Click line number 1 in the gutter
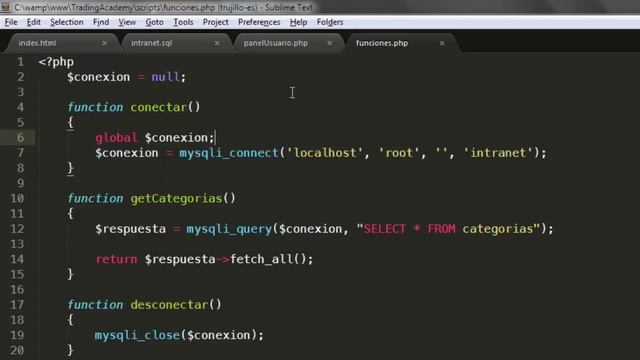The height and width of the screenshot is (360, 640). click(x=20, y=62)
